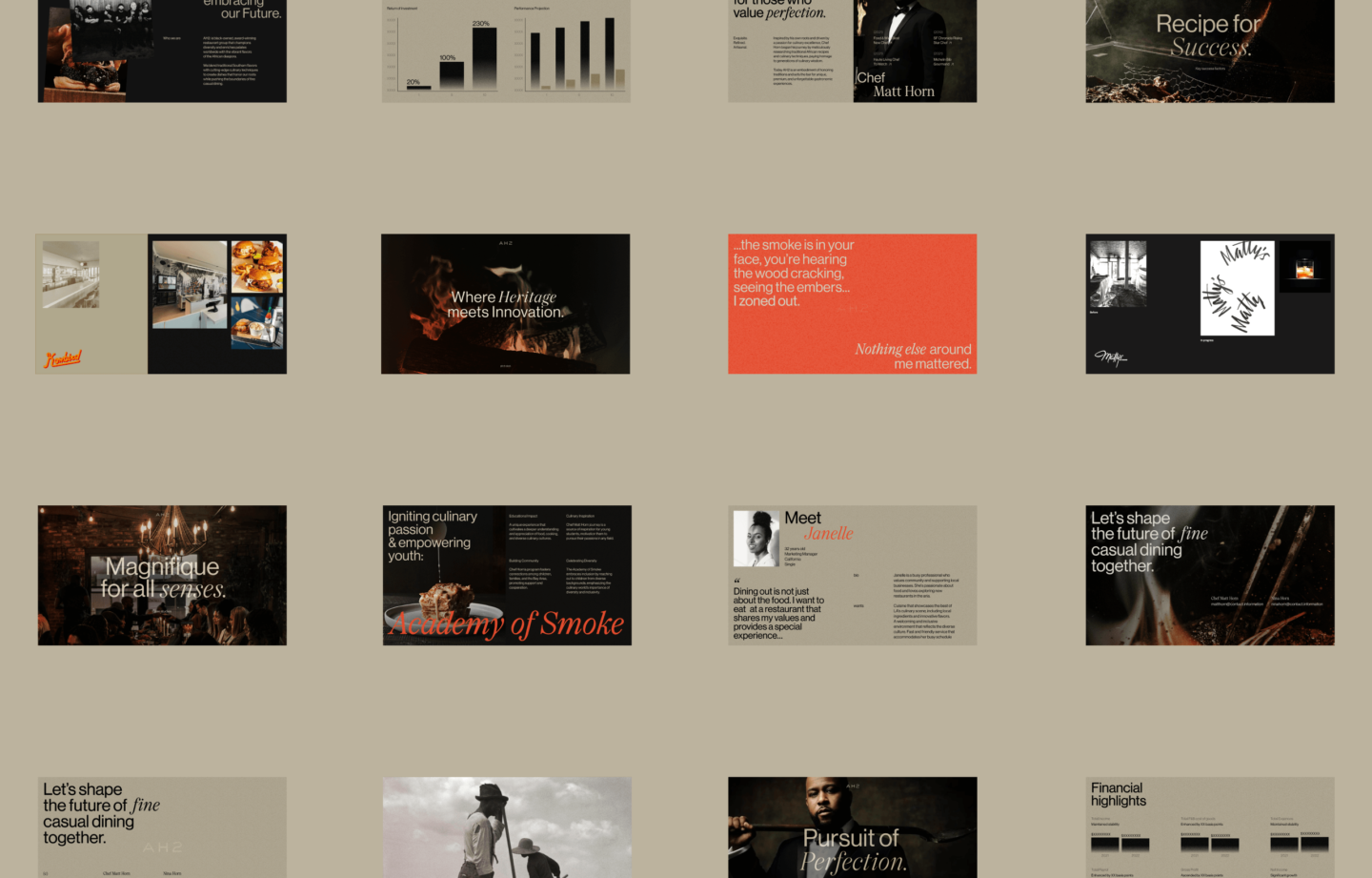Open the farmer with hat photo slide
This screenshot has height=878, width=1372.
[x=507, y=827]
